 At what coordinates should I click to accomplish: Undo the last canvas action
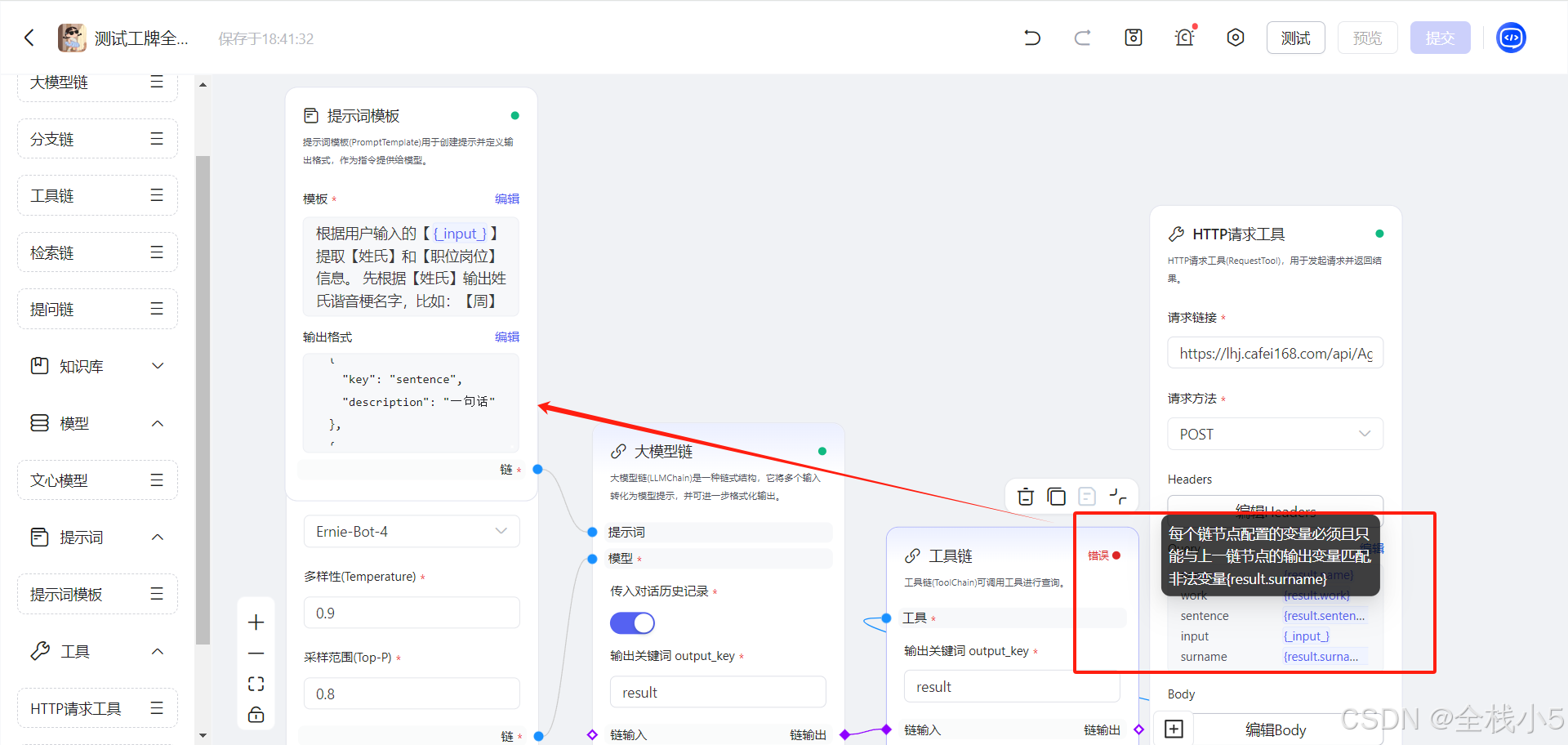click(x=1032, y=38)
